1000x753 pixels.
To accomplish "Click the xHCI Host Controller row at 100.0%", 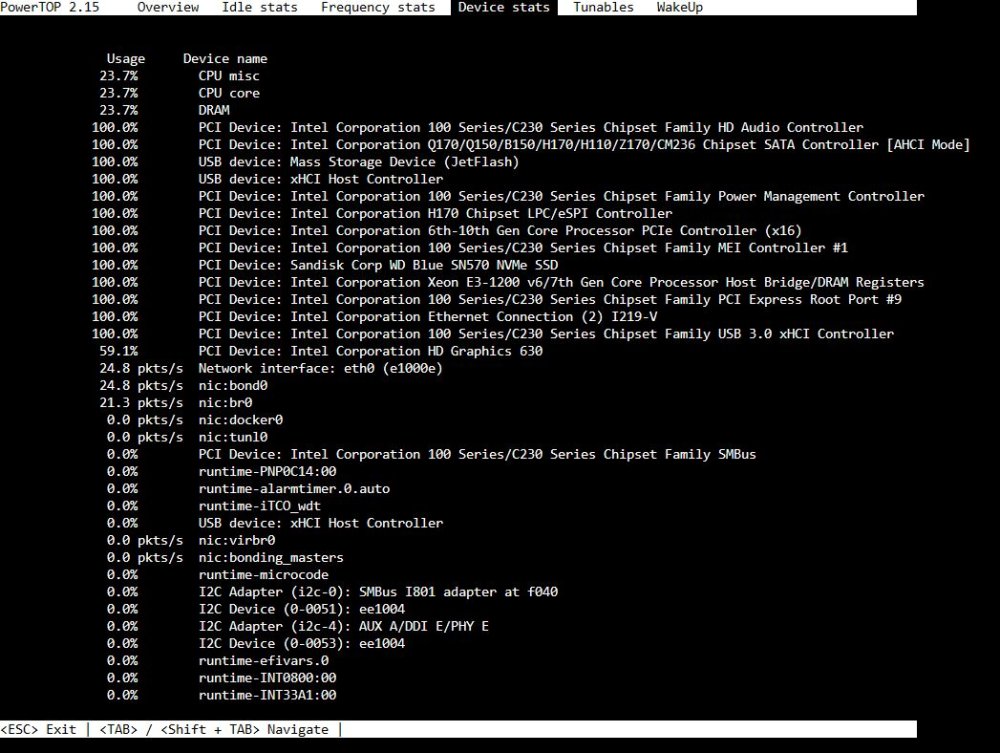I will (x=267, y=179).
